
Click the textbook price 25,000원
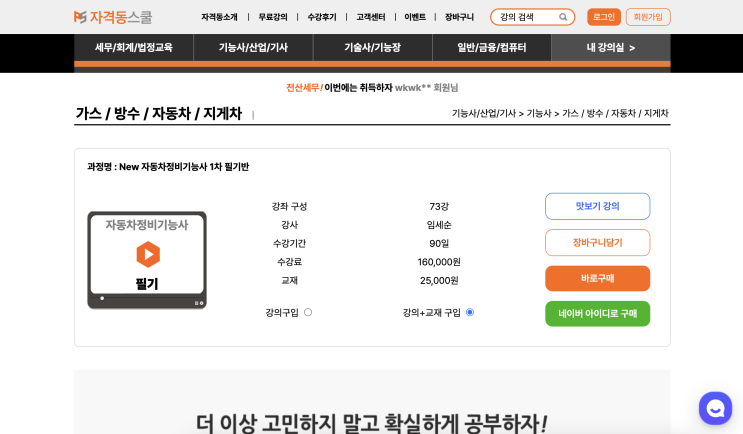click(x=439, y=280)
